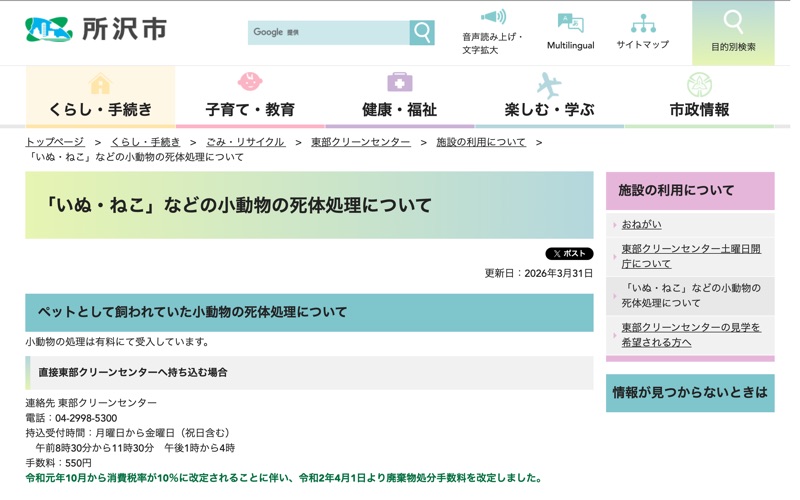Click the 音声読み上げ・文字拡大 text label
This screenshot has width=800, height=500.
[492, 43]
